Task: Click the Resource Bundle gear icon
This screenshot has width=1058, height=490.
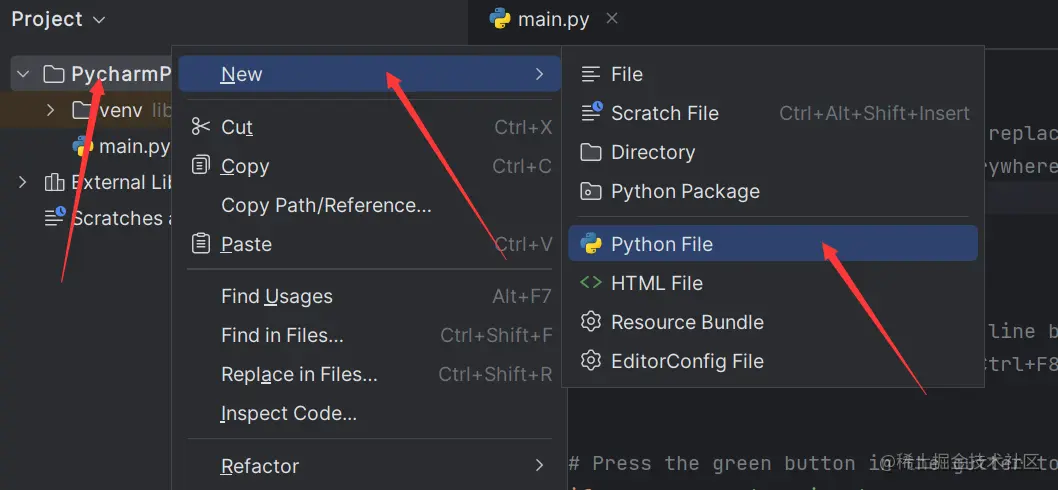Action: [x=590, y=322]
